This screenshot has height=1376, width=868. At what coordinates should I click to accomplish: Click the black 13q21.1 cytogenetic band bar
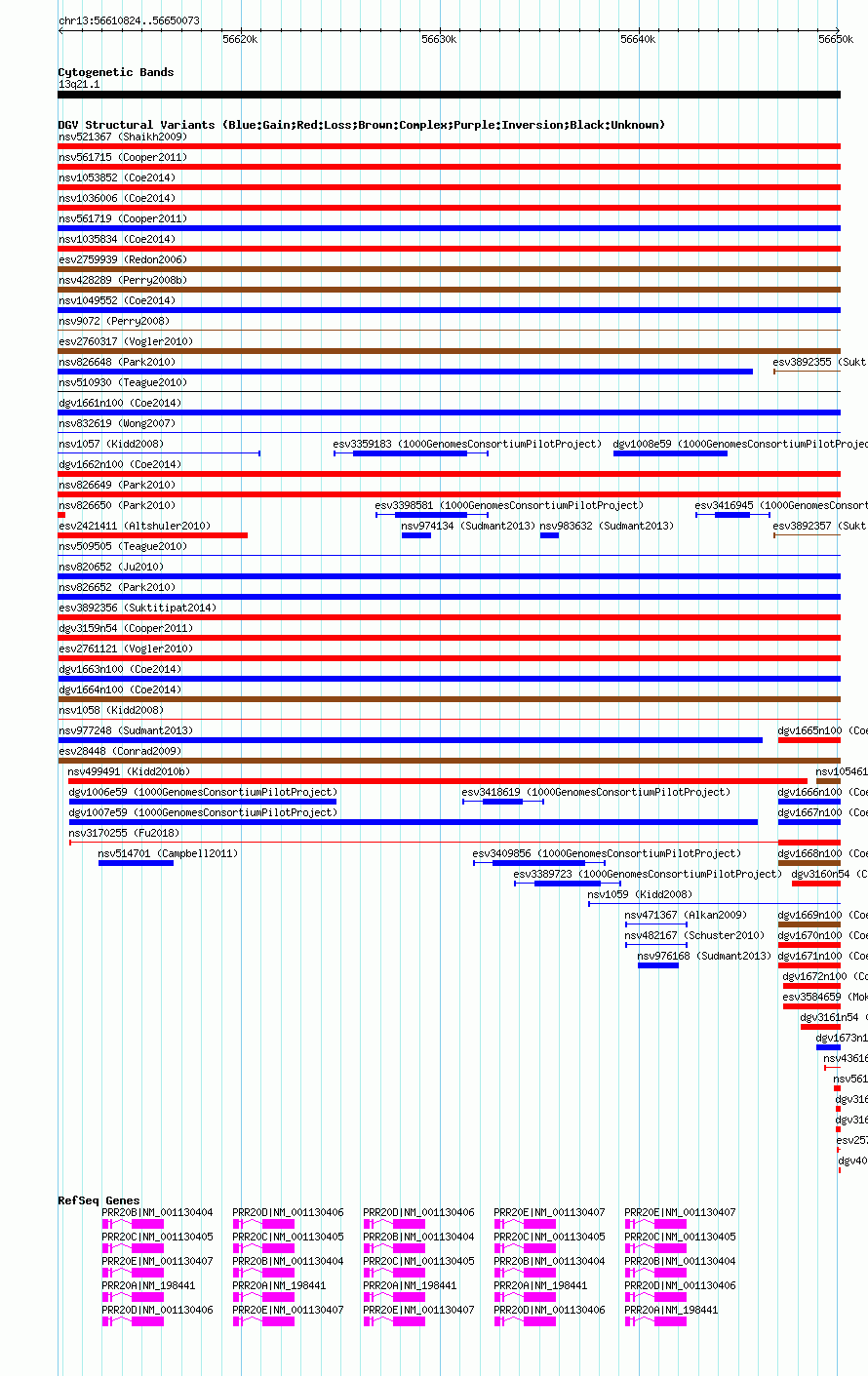click(450, 95)
